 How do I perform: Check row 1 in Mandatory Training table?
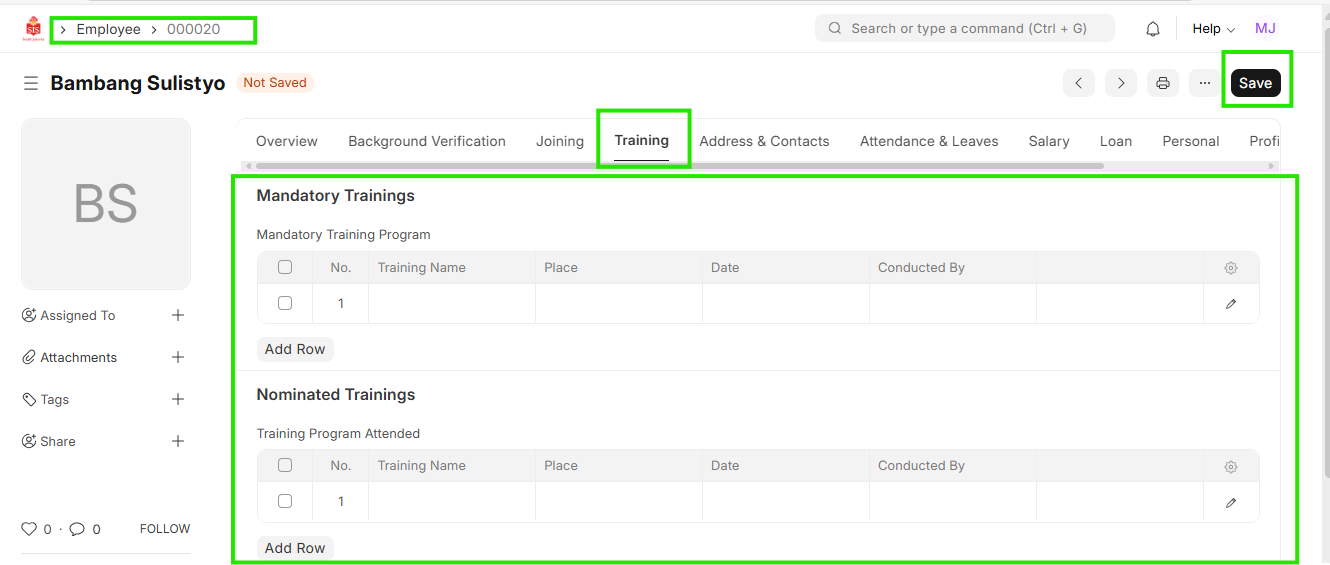(285, 303)
